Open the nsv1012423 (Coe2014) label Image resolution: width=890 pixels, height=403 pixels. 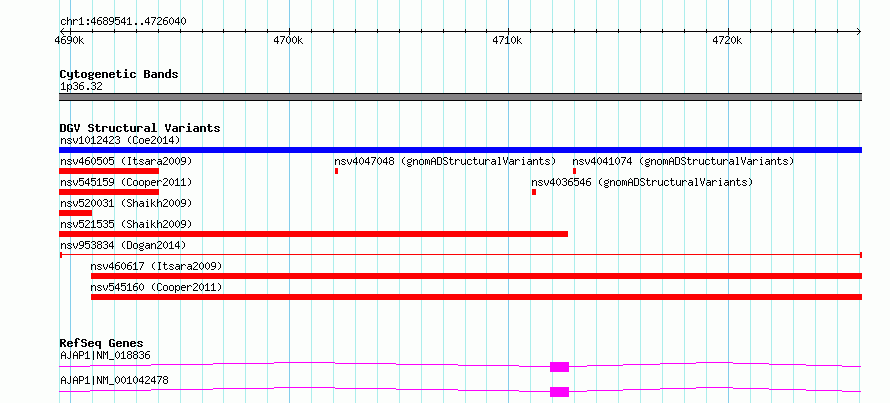(120, 140)
